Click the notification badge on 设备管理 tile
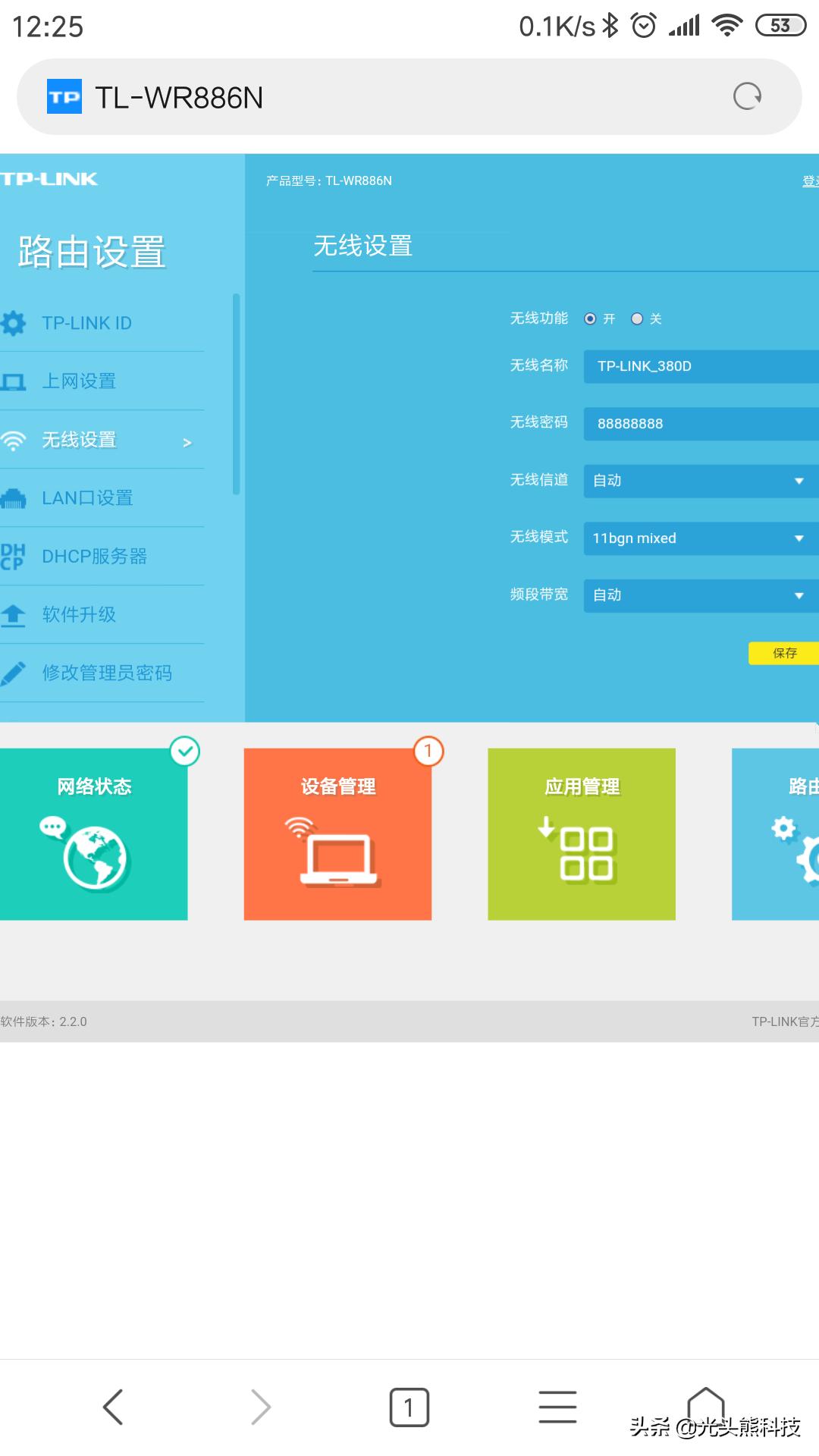Image resolution: width=819 pixels, height=1456 pixels. [428, 752]
